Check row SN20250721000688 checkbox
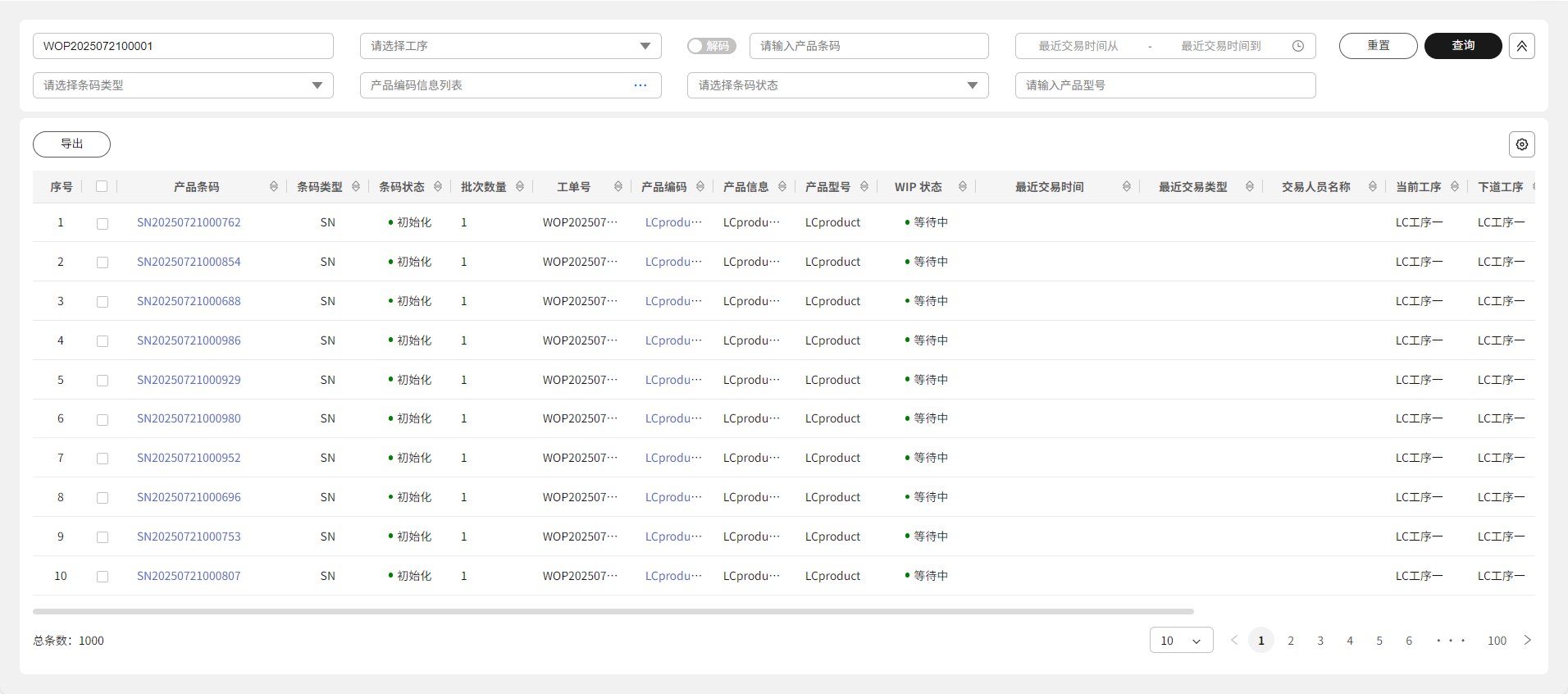The image size is (1568, 694). click(x=103, y=302)
